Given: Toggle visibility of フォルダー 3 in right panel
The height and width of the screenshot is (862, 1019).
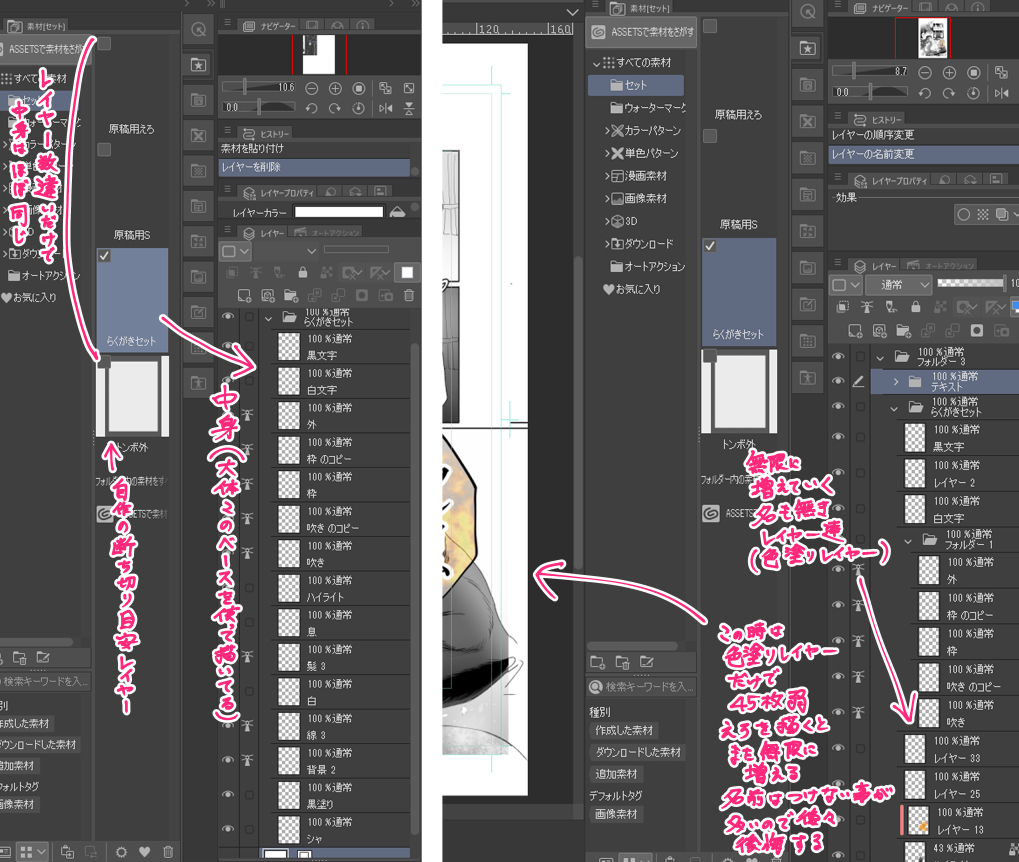Looking at the screenshot, I should 838,357.
